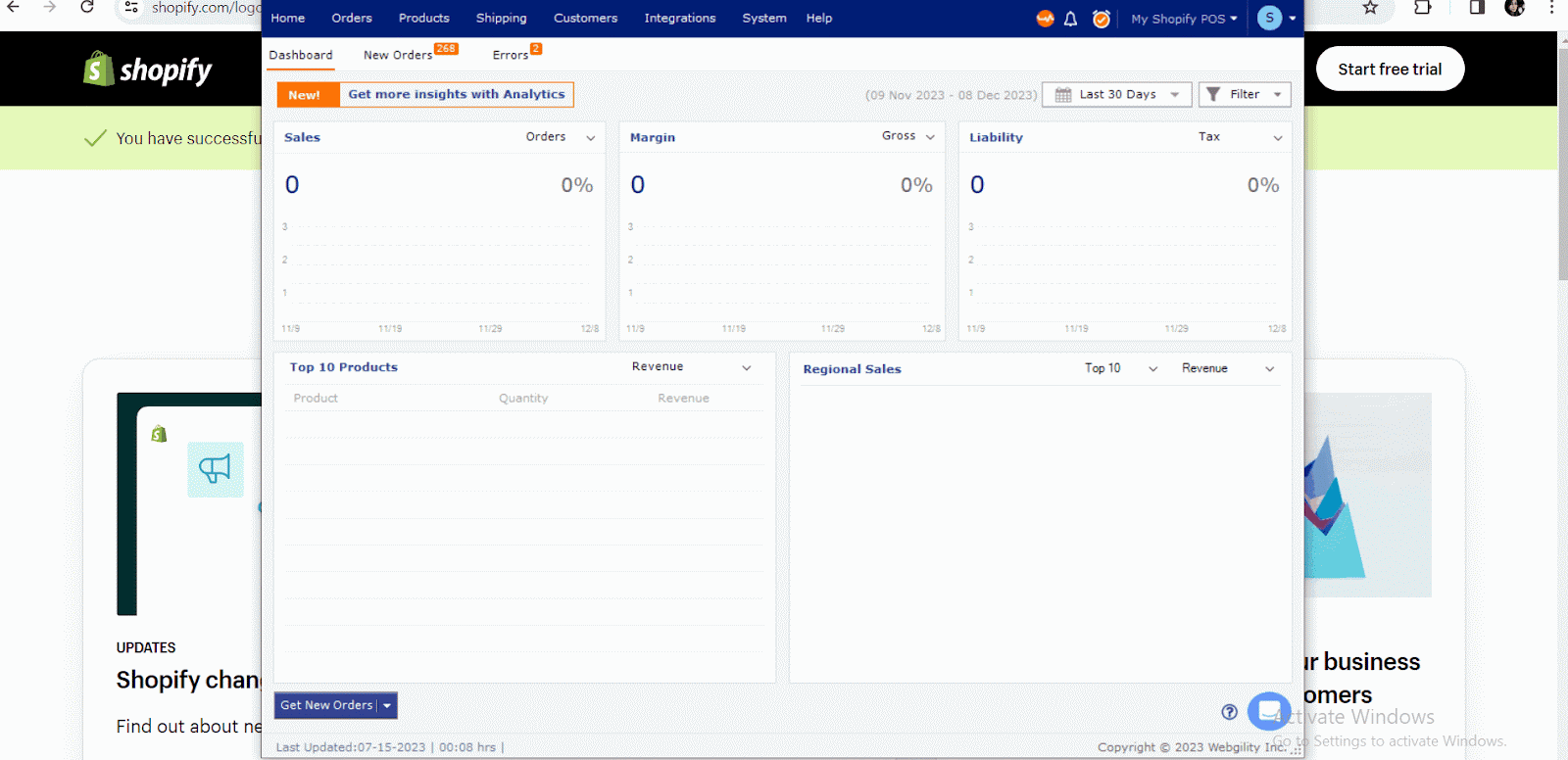1568x760 pixels.
Task: Open the notifications bell
Action: [x=1070, y=19]
